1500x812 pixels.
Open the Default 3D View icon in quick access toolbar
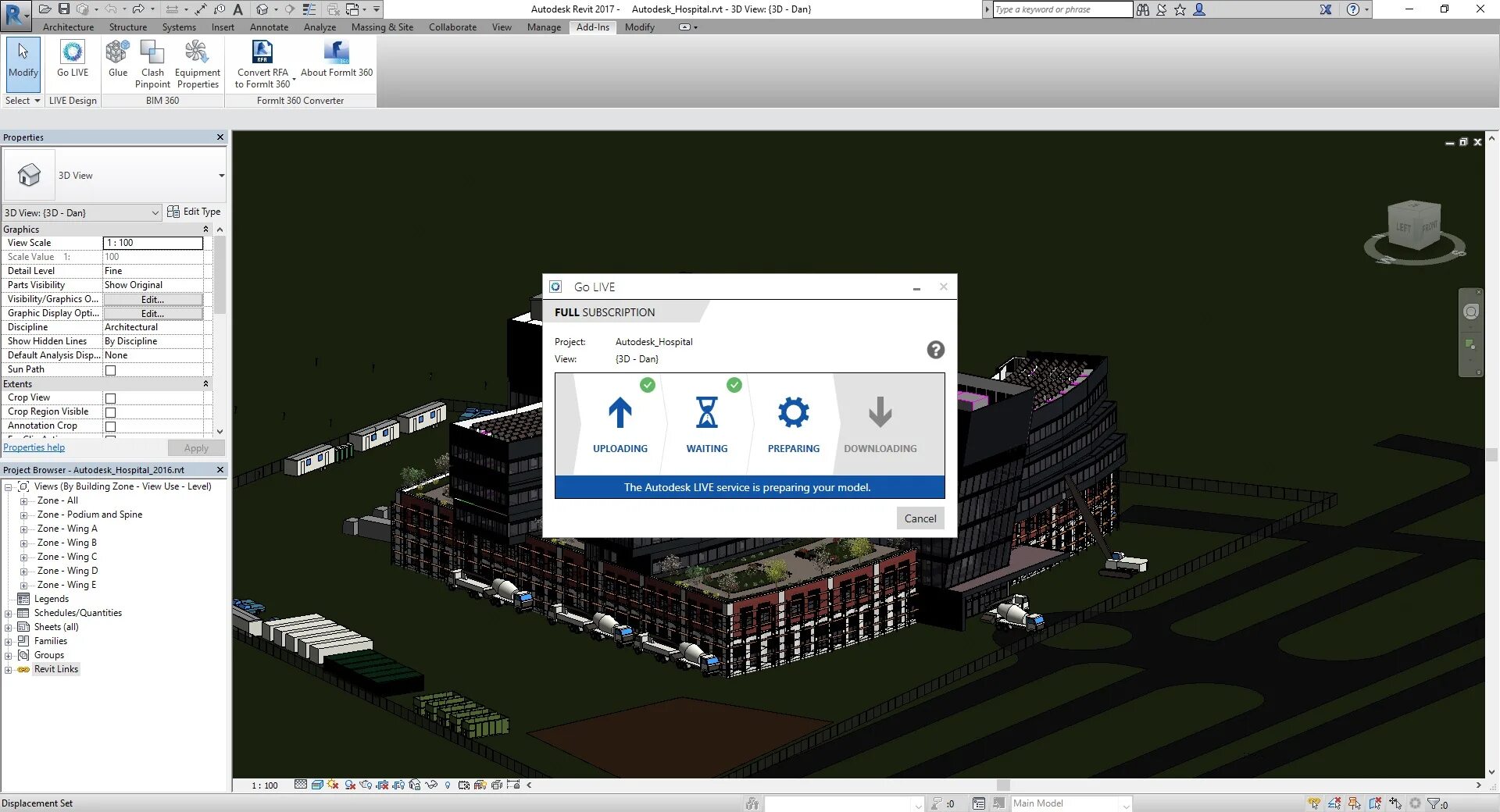(262, 9)
